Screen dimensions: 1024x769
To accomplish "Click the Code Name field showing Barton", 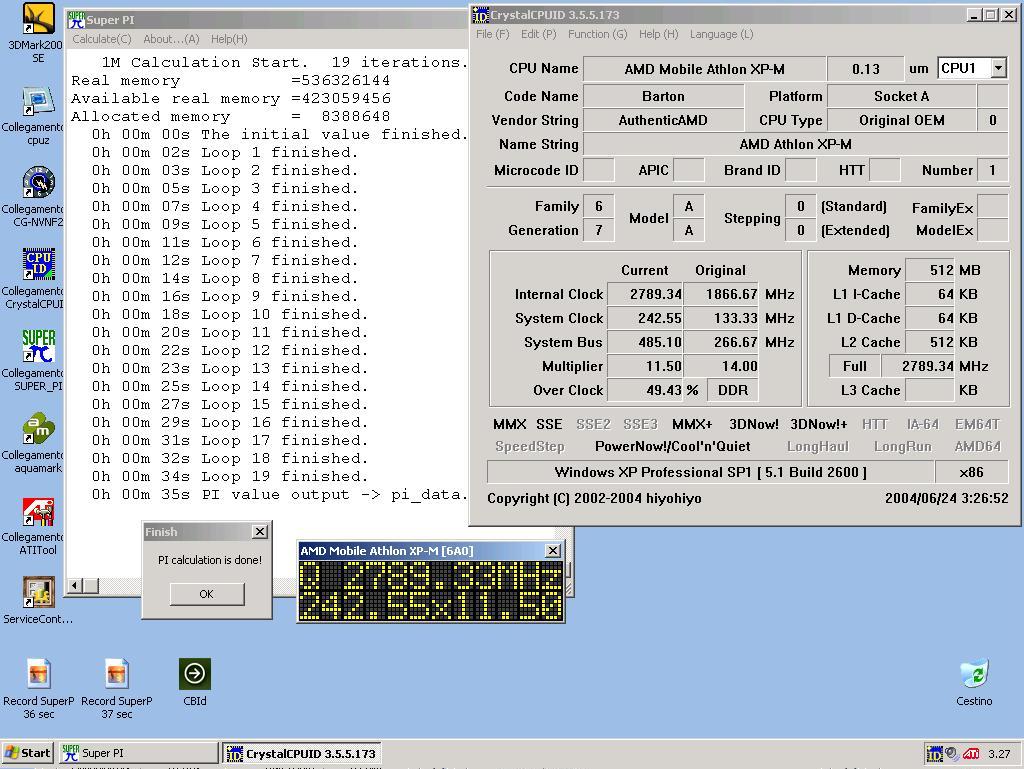I will click(664, 96).
